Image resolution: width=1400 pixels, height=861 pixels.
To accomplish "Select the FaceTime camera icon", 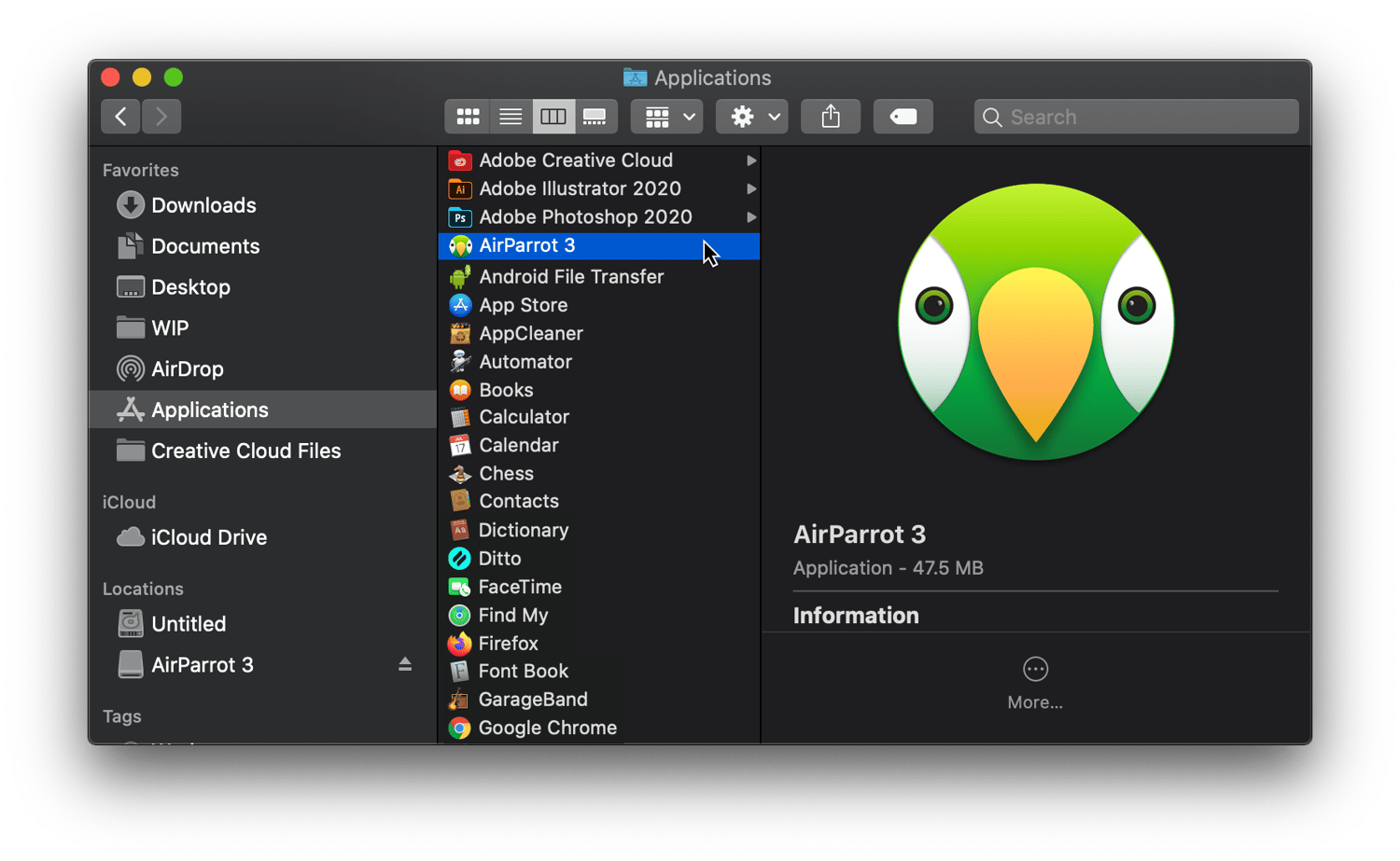I will pyautogui.click(x=460, y=587).
